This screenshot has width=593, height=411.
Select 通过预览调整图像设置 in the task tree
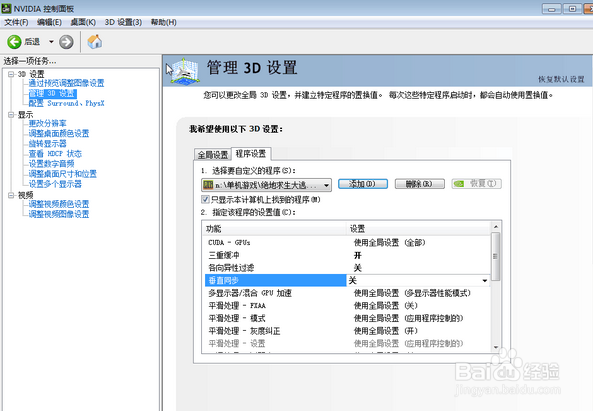coord(66,83)
